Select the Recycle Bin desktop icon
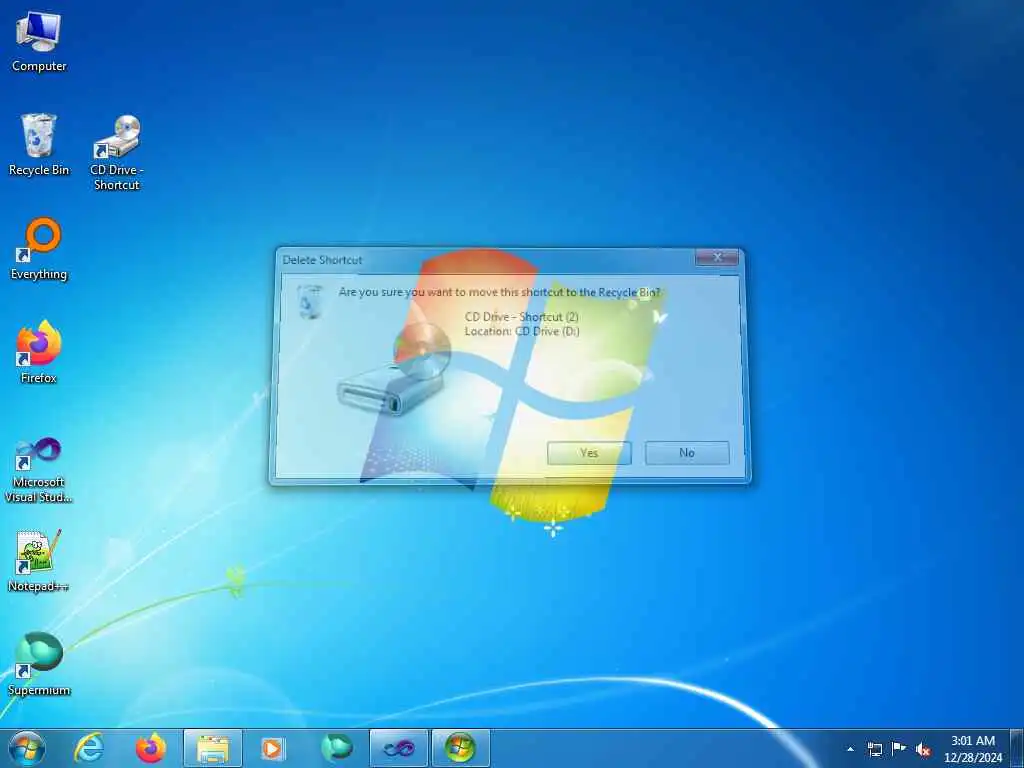This screenshot has width=1024, height=768. pyautogui.click(x=39, y=145)
